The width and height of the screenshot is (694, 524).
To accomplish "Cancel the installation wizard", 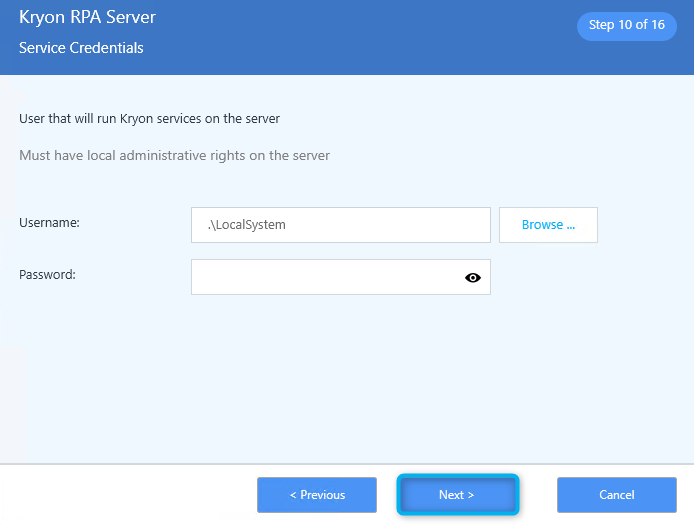I will point(617,495).
